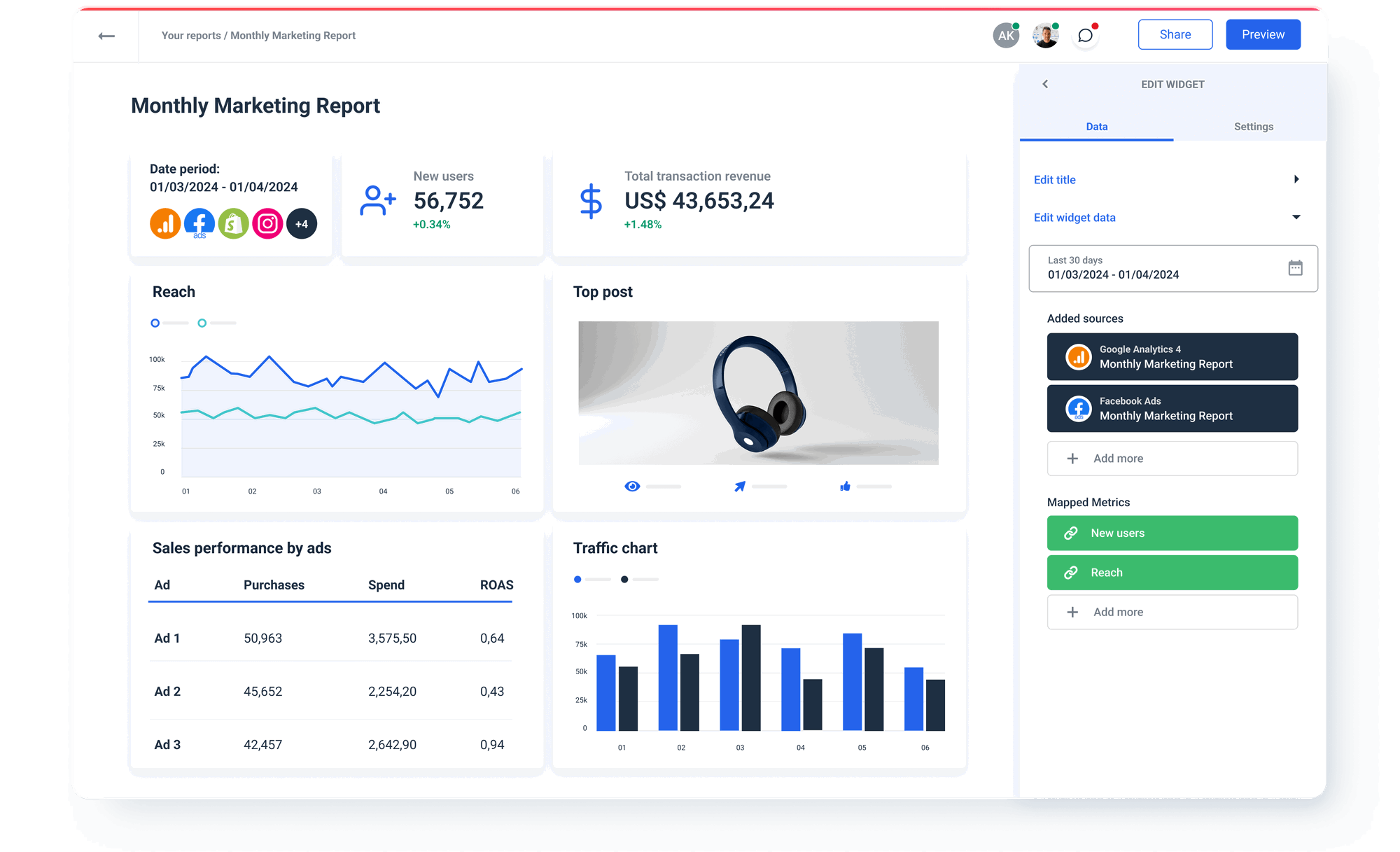Switch to the Settings tab
Image resolution: width=1400 pixels, height=852 pixels.
1253,127
